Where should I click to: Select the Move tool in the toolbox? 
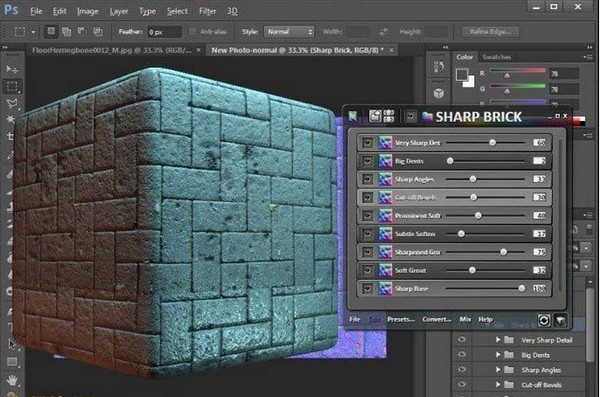12,69
